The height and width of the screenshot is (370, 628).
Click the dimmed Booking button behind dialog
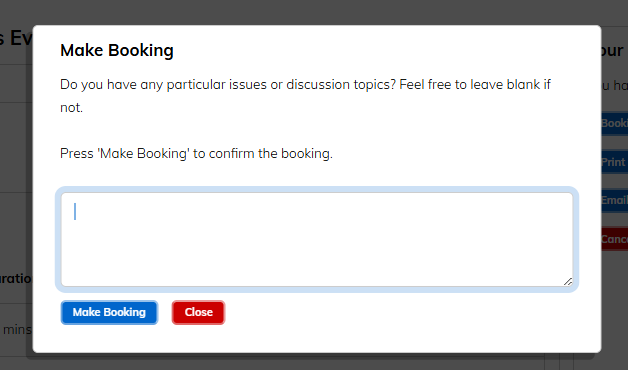[614, 123]
